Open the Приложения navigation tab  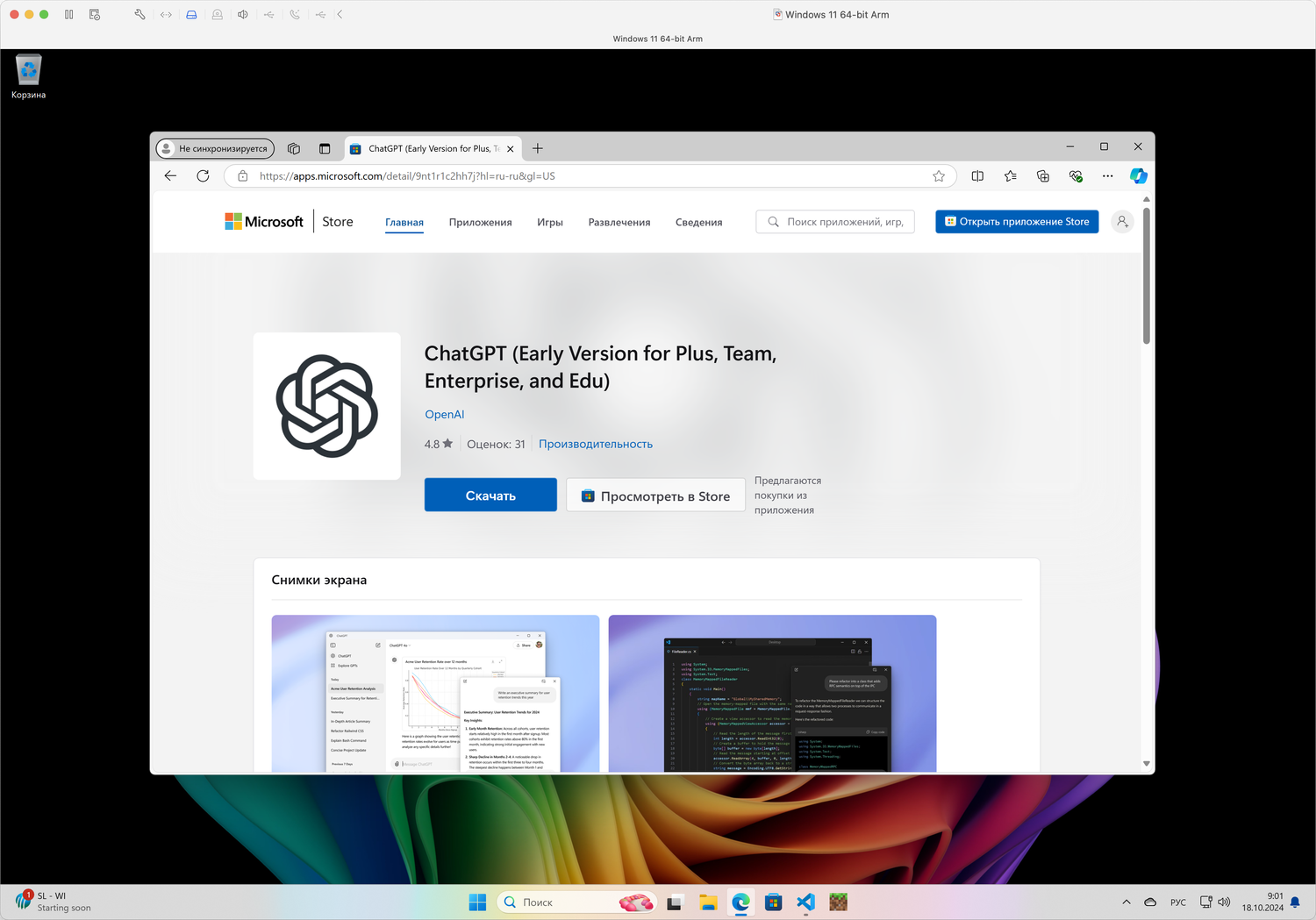pyautogui.click(x=481, y=223)
